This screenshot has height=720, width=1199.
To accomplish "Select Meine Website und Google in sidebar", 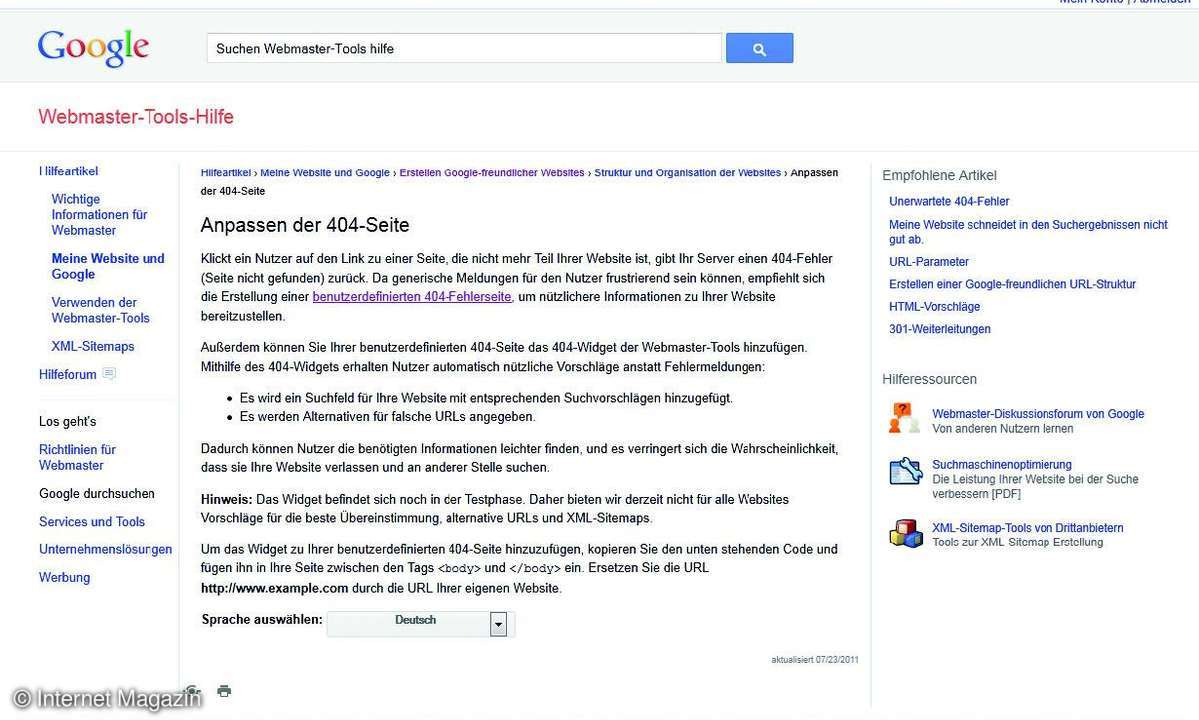I will point(108,266).
